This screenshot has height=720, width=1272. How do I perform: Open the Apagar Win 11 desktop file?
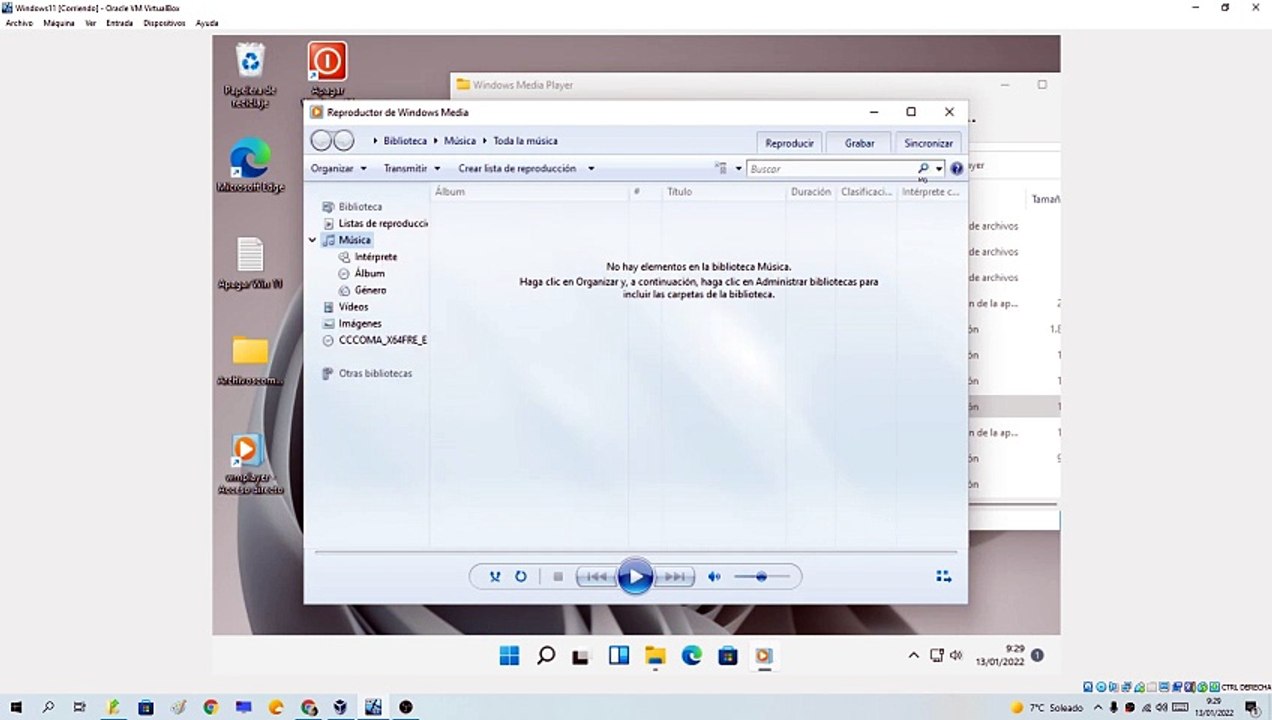coord(250,264)
